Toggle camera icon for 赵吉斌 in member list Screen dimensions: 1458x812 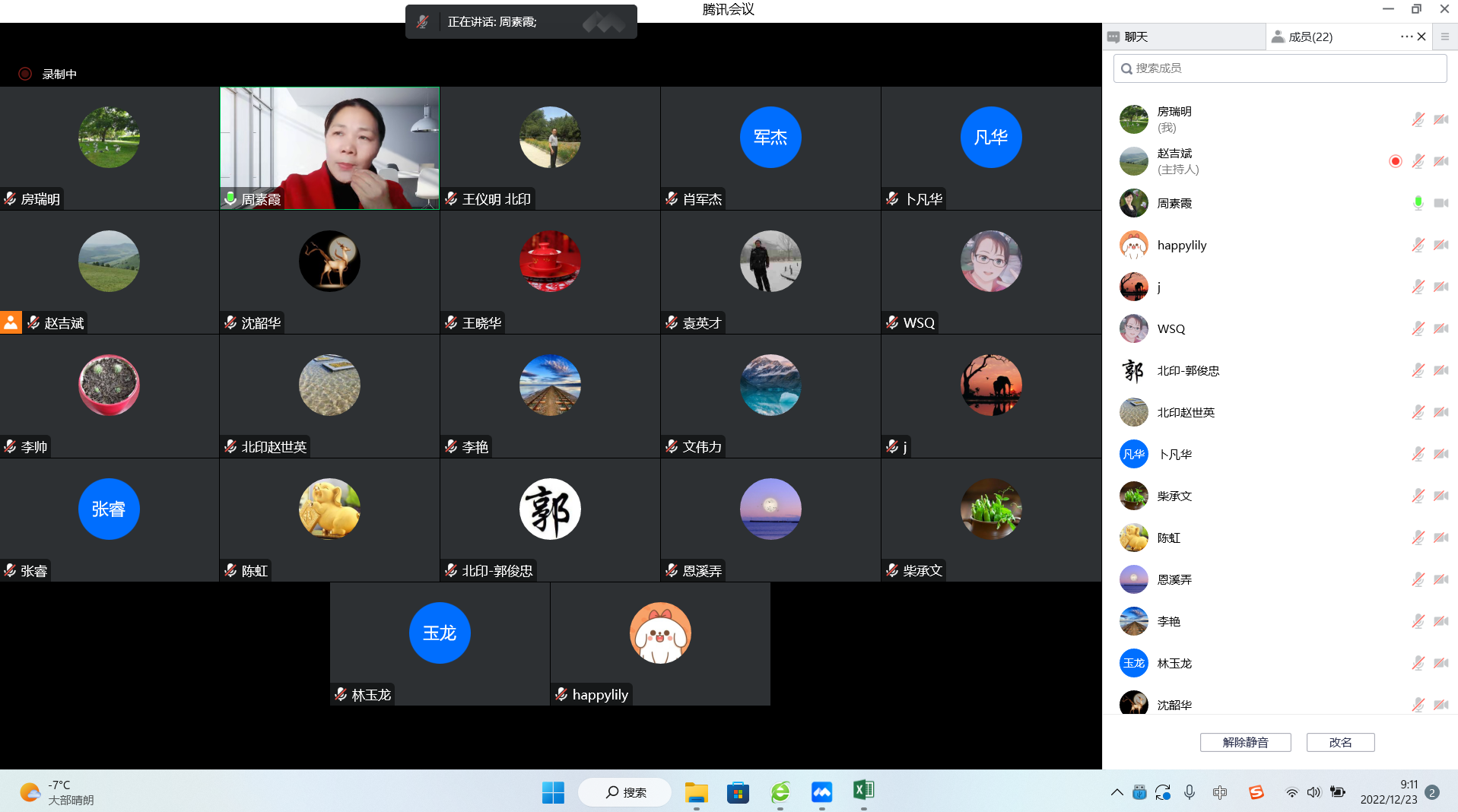tap(1441, 161)
